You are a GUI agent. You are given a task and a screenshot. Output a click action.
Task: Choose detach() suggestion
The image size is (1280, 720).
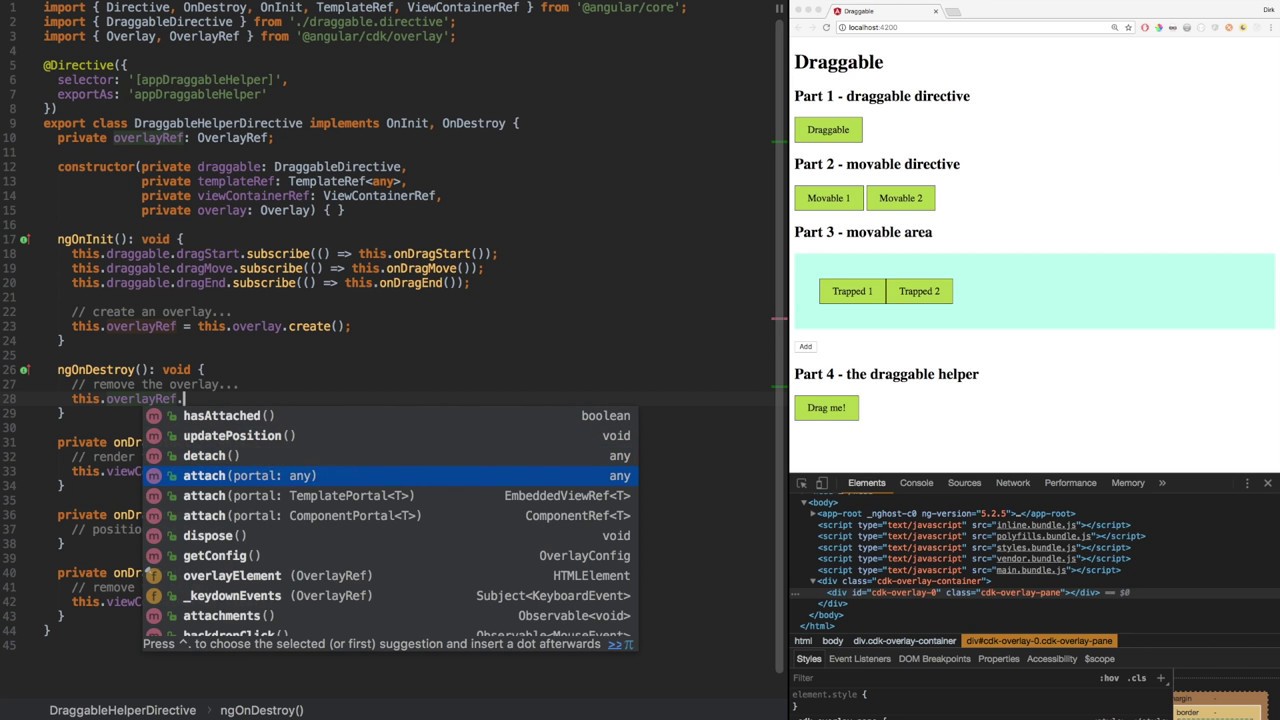389,456
